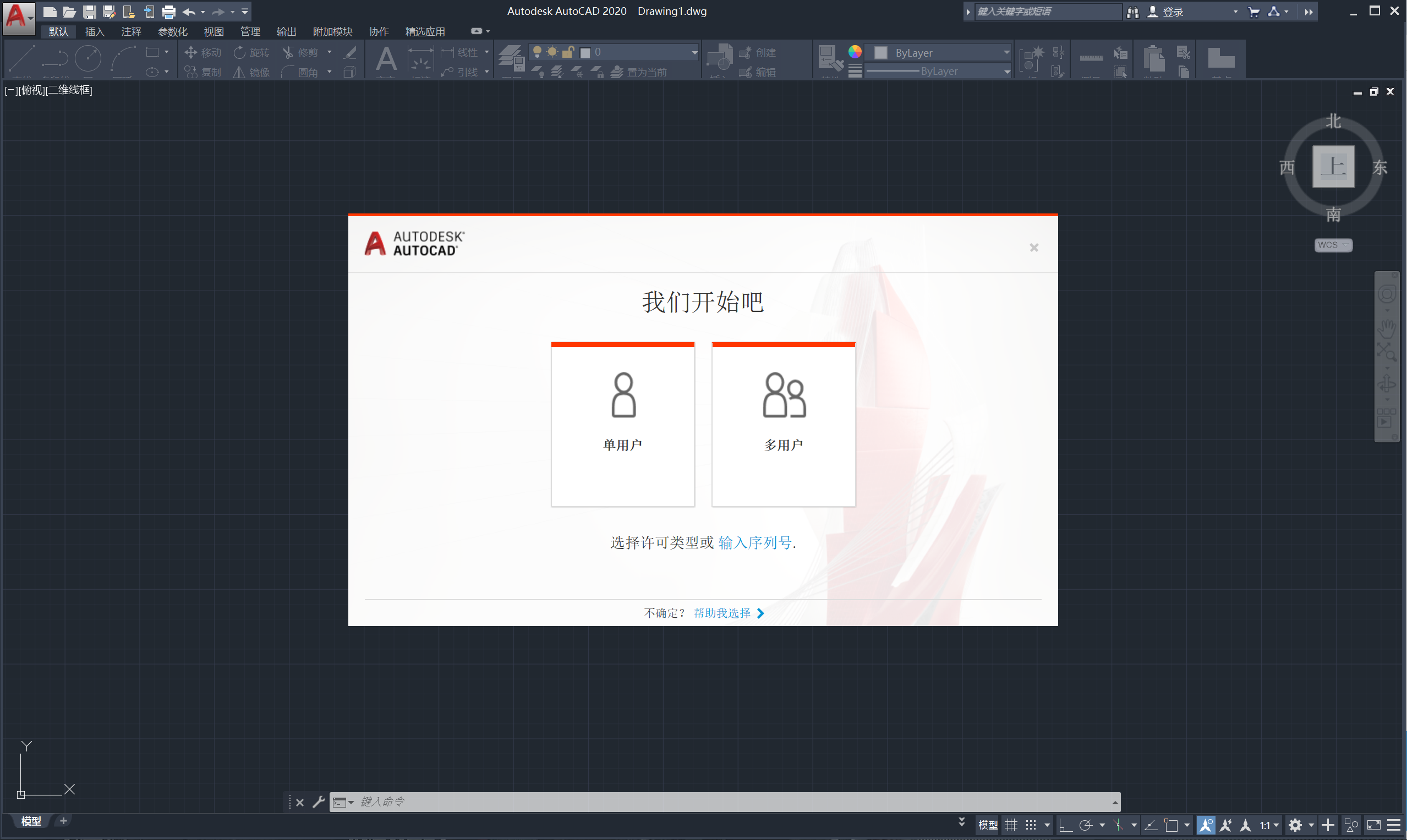Viewport: 1407px width, 840px height.
Task: Toggle grid display in status bar
Action: click(1011, 825)
